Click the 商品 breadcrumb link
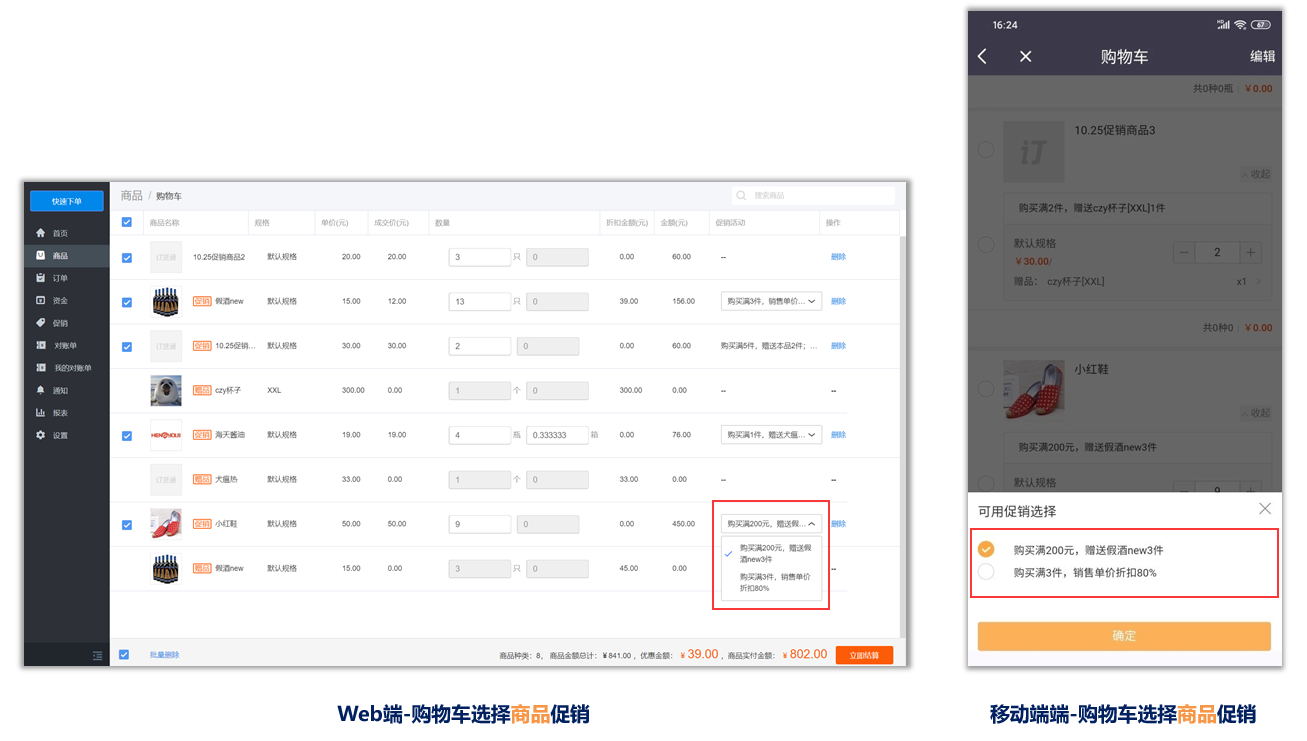The width and height of the screenshot is (1307, 741). (132, 196)
